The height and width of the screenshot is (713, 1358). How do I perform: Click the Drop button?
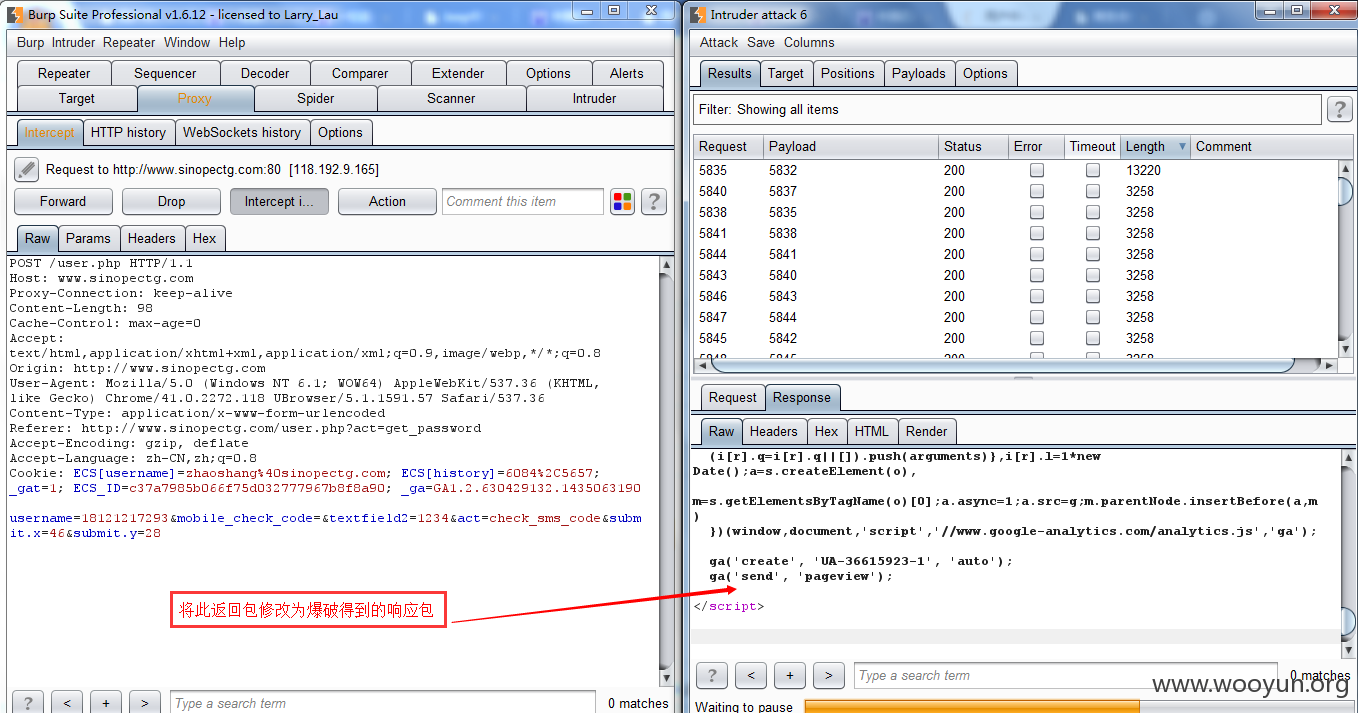pyautogui.click(x=171, y=201)
